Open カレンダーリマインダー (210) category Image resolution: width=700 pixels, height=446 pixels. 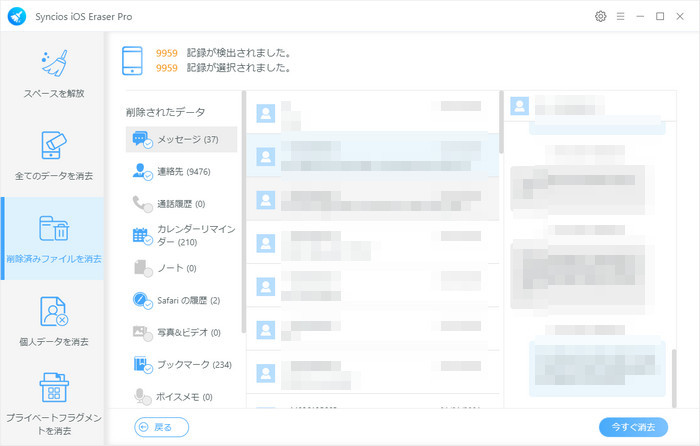pyautogui.click(x=181, y=236)
